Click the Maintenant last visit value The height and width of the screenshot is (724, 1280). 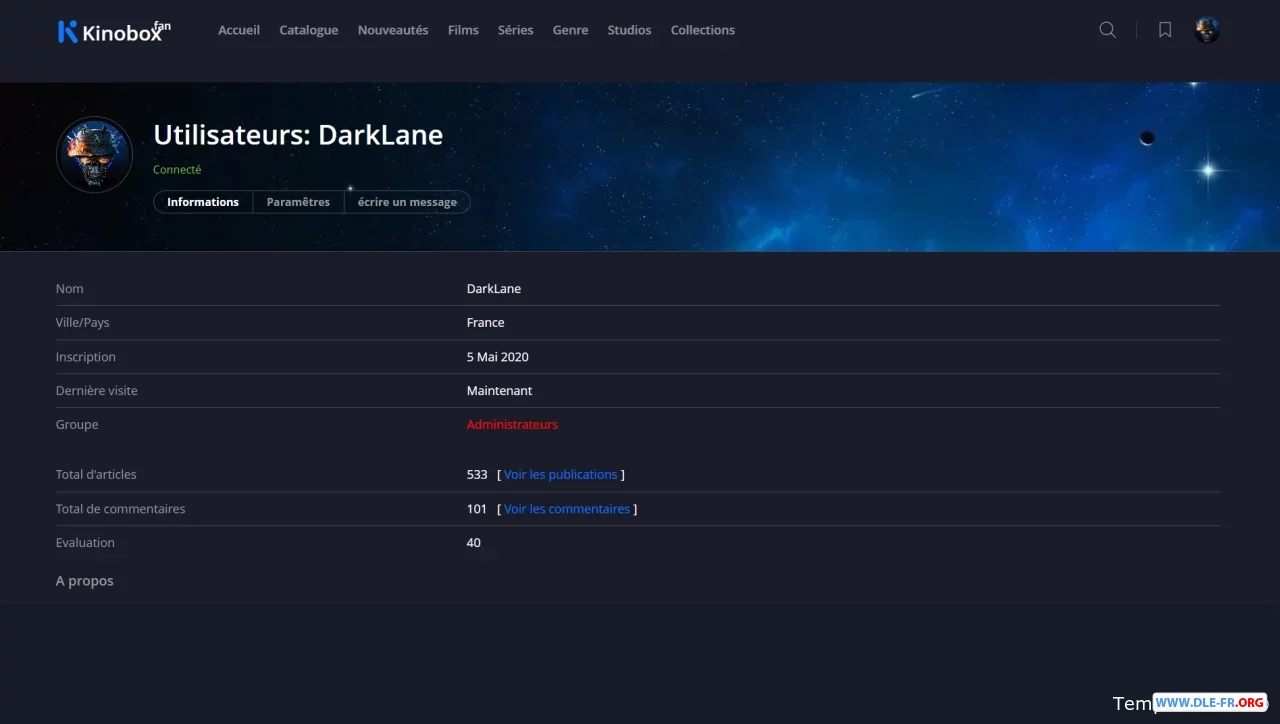499,391
